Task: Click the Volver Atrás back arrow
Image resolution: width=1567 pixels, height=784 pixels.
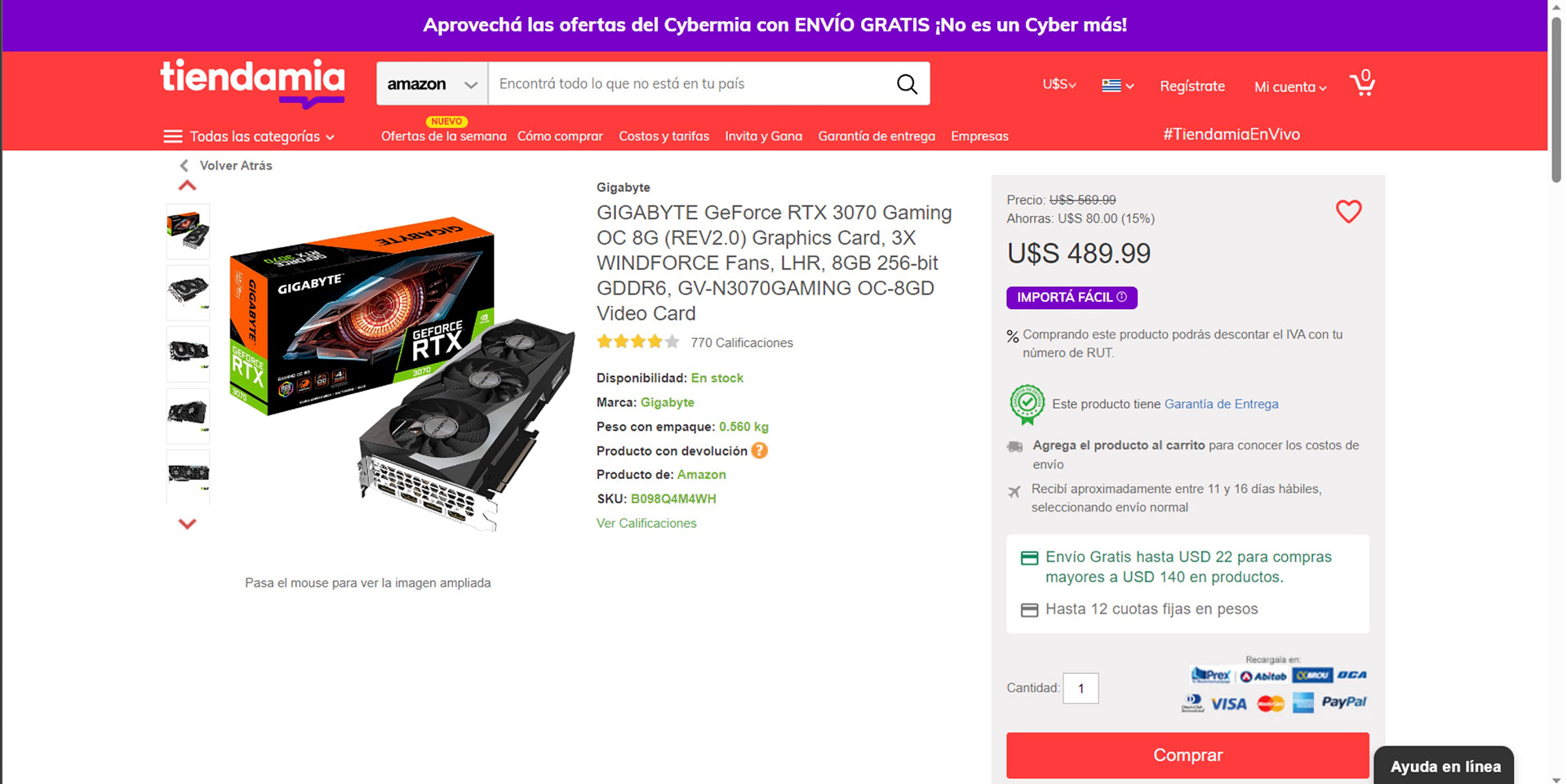Action: (184, 166)
